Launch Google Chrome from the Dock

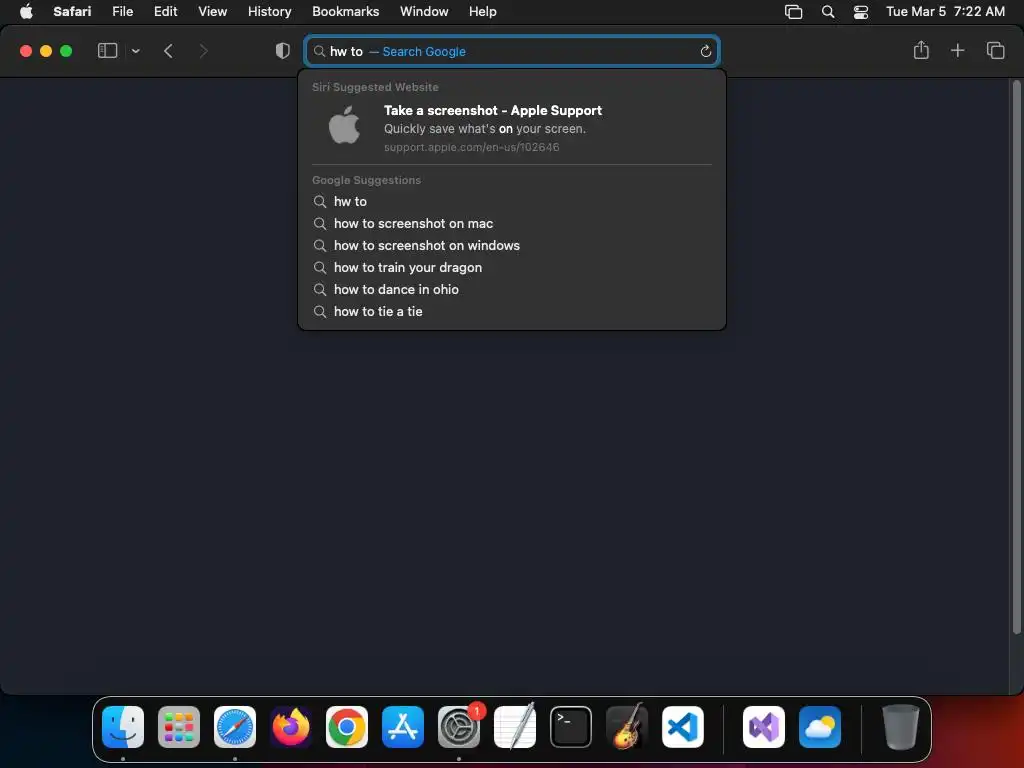347,727
